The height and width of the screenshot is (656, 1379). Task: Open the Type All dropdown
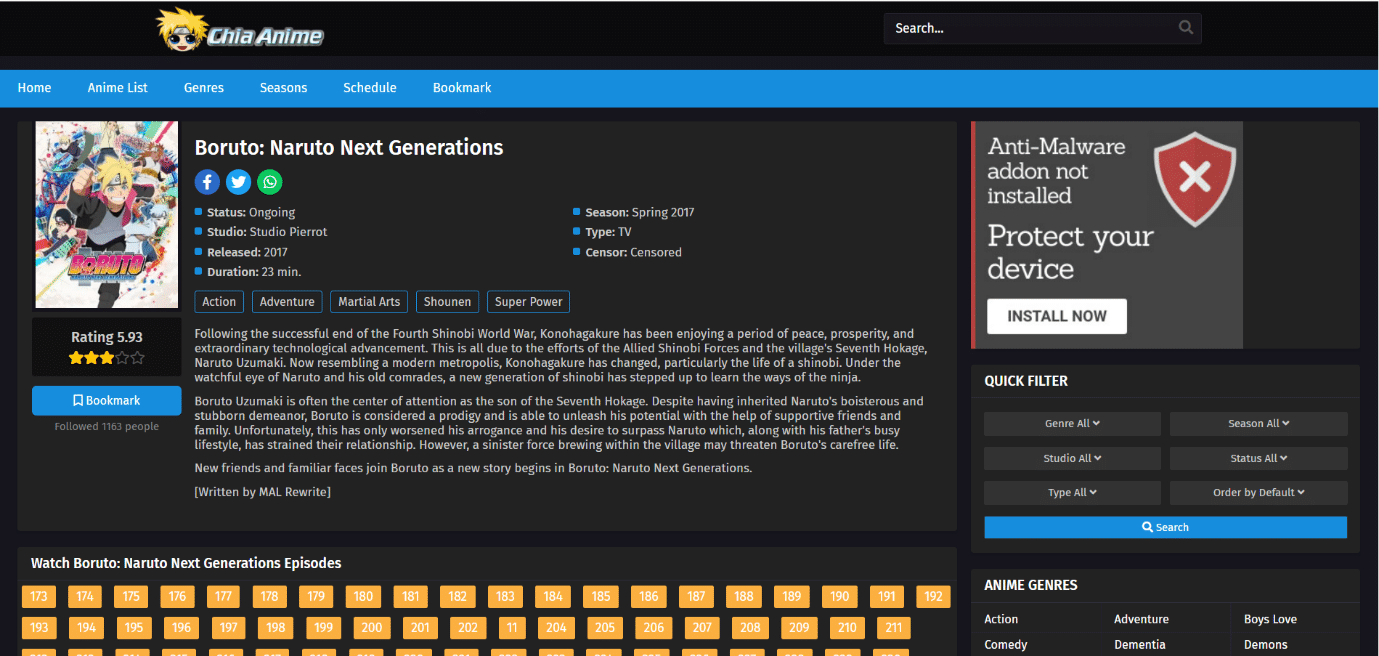[1072, 492]
